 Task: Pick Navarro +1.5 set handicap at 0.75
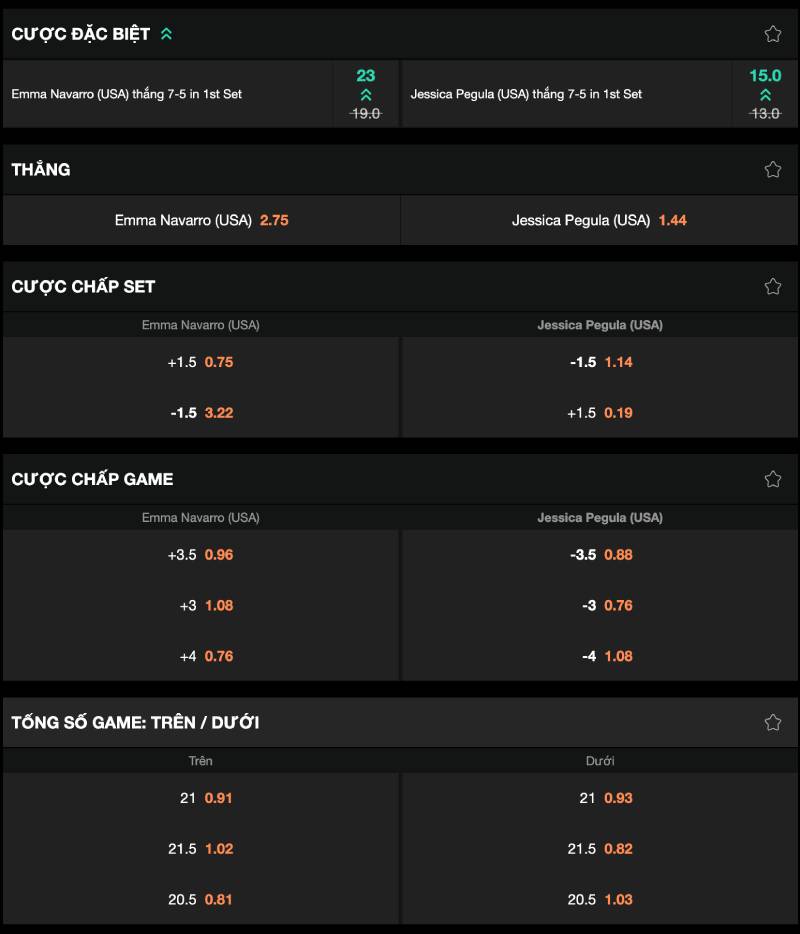pos(201,362)
